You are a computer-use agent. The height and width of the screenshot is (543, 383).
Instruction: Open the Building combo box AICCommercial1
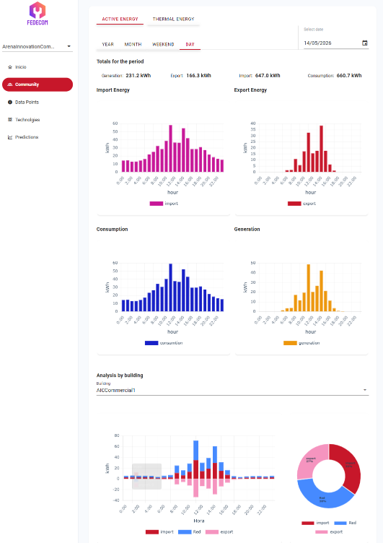232,390
